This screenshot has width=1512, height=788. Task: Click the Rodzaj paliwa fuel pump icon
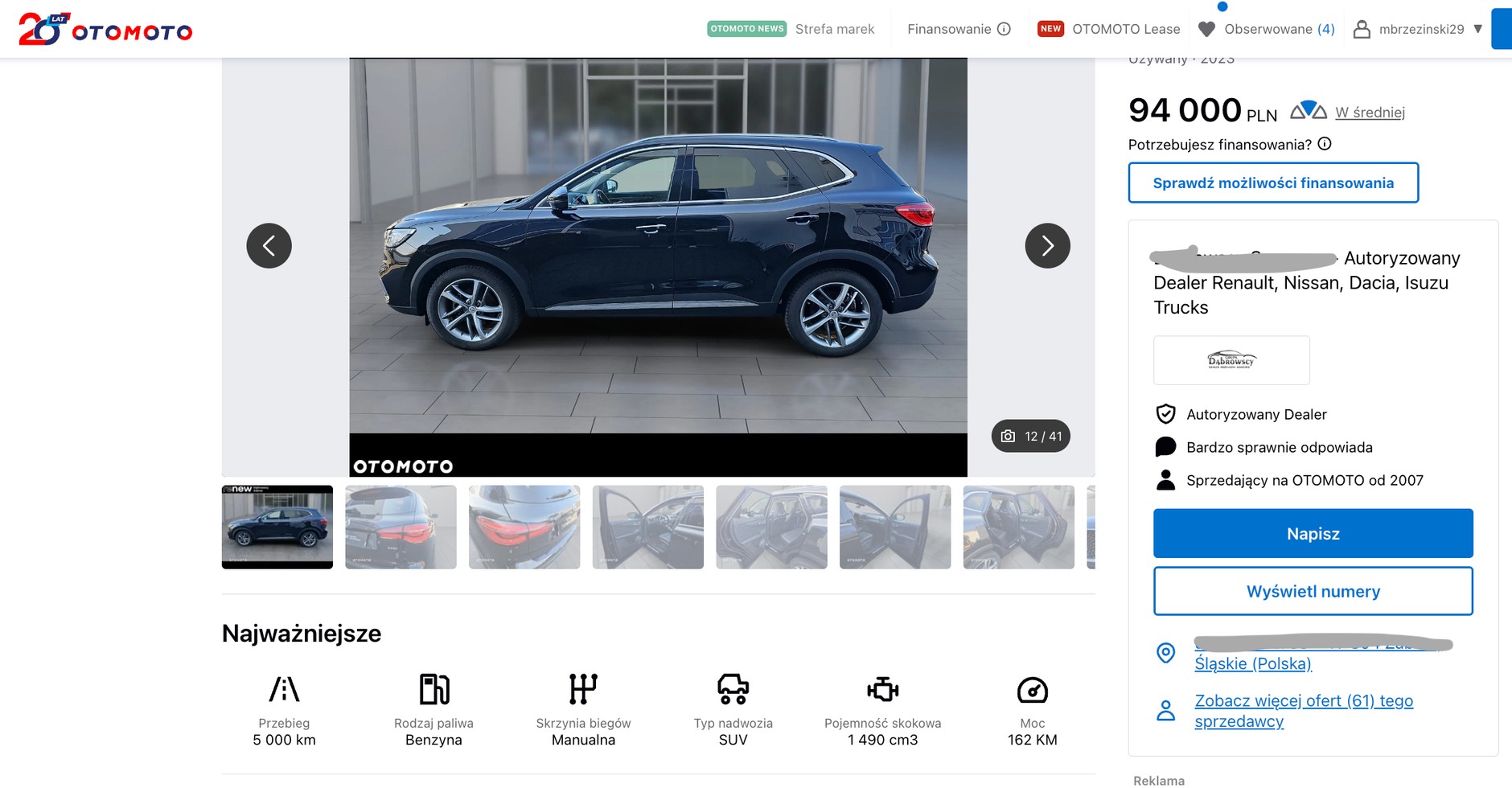pos(434,689)
